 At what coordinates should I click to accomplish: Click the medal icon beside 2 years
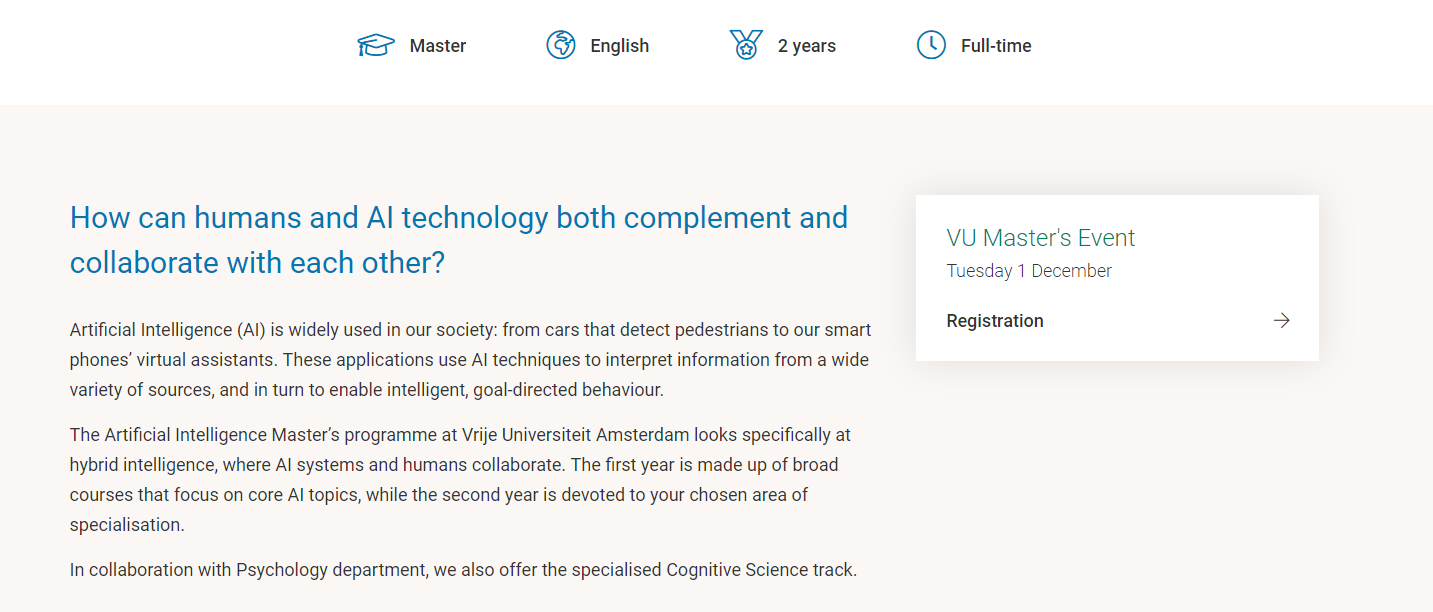(x=746, y=45)
